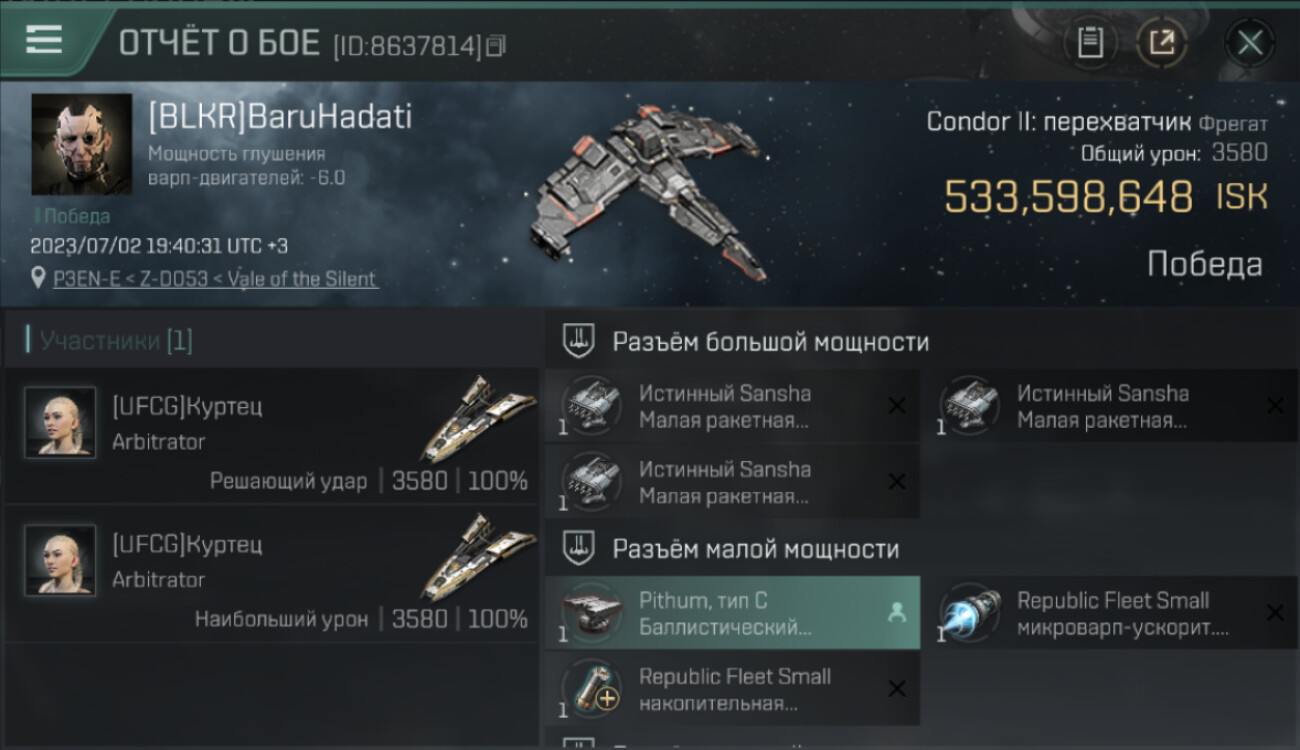Select the third Истинный Sansha Малая ракетная module
Screen dimensions: 1300x750
(732, 481)
